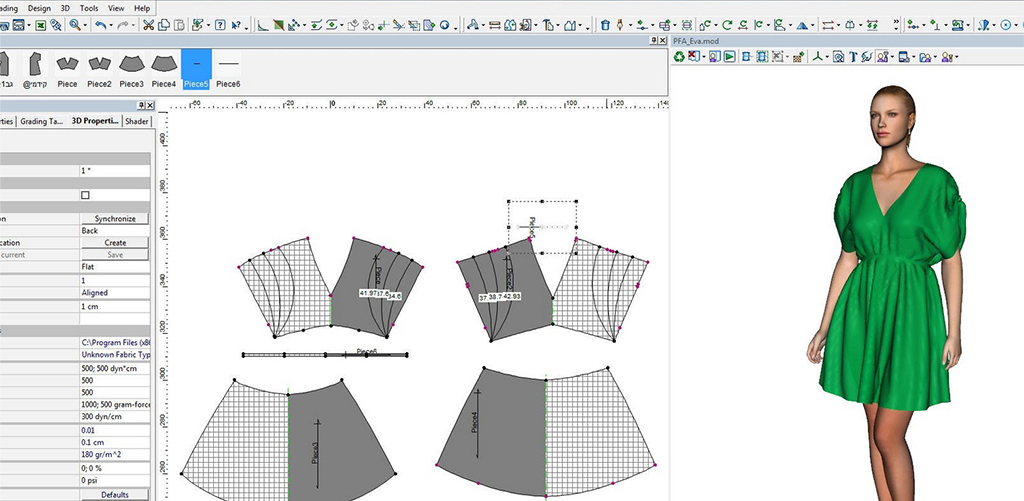Click the Cut scissors icon in toolbar
This screenshot has height=501, width=1024.
(149, 25)
